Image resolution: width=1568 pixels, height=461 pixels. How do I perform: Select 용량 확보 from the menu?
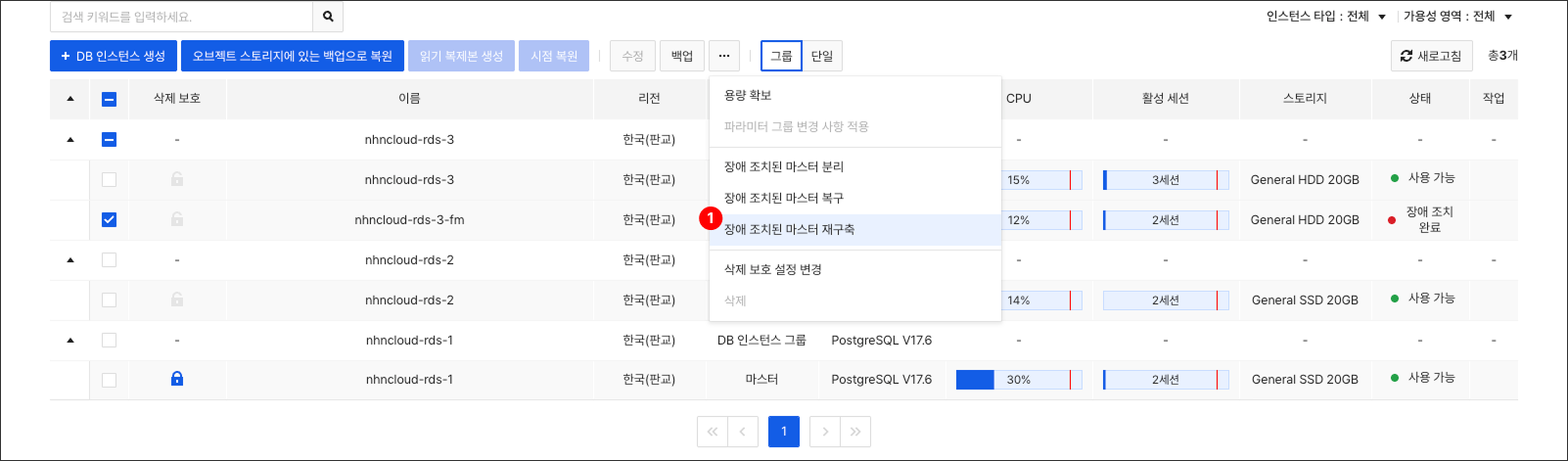855,95
